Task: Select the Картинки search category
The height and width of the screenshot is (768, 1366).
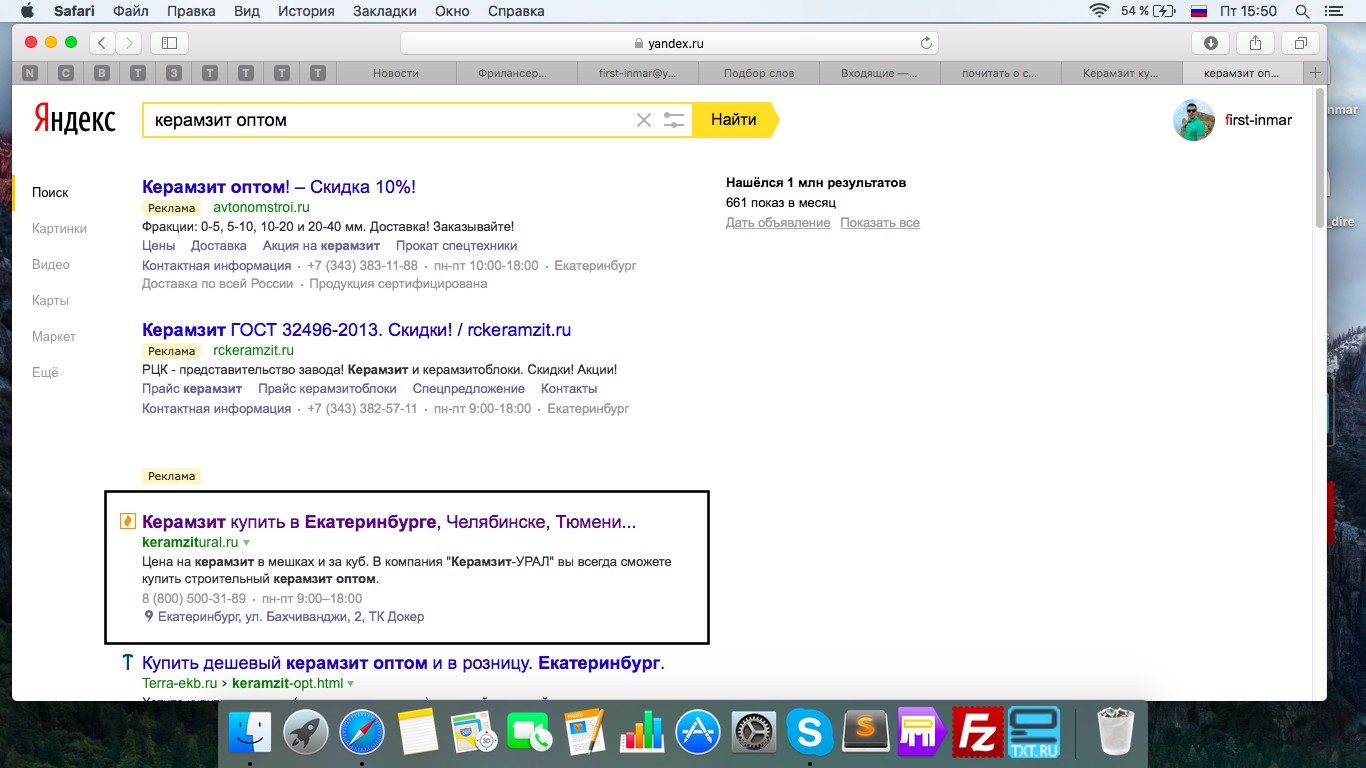Action: 59,228
